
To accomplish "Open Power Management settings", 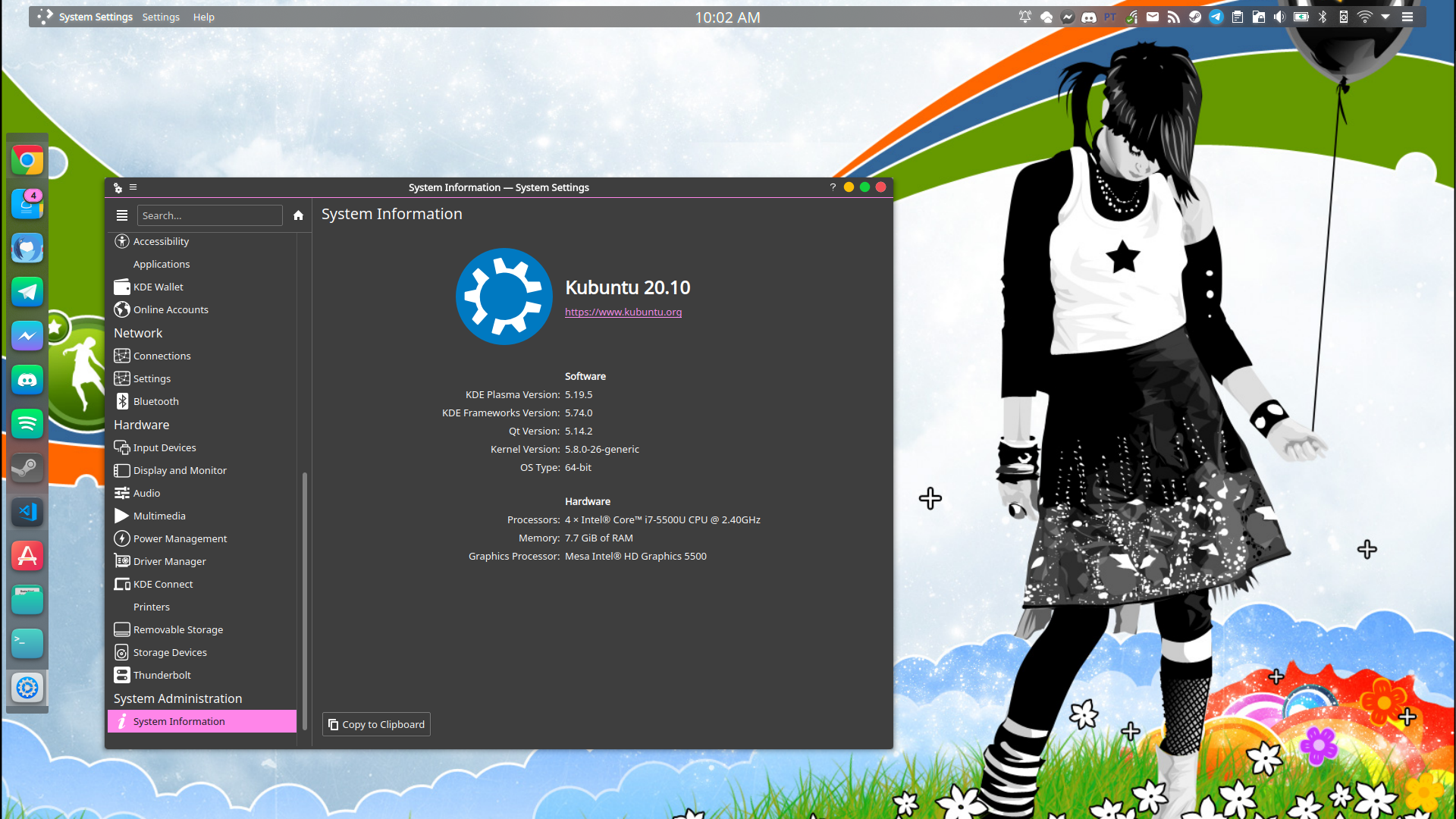I will coord(202,538).
